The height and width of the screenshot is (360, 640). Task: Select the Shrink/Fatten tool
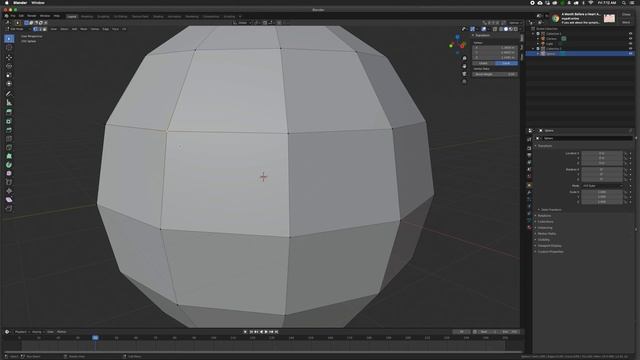point(9,191)
